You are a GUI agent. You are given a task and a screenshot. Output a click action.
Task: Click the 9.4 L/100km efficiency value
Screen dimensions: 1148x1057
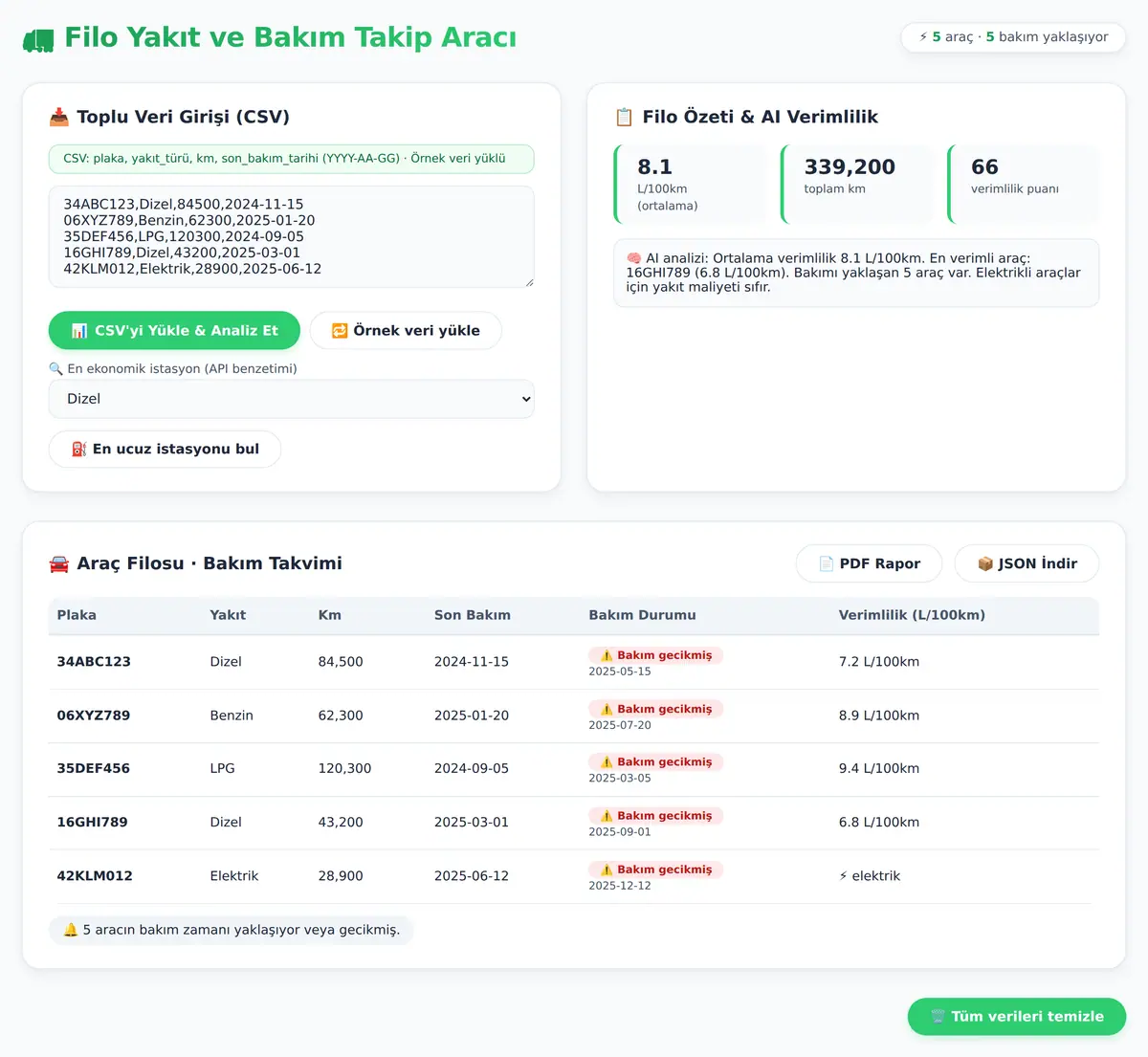coord(878,769)
